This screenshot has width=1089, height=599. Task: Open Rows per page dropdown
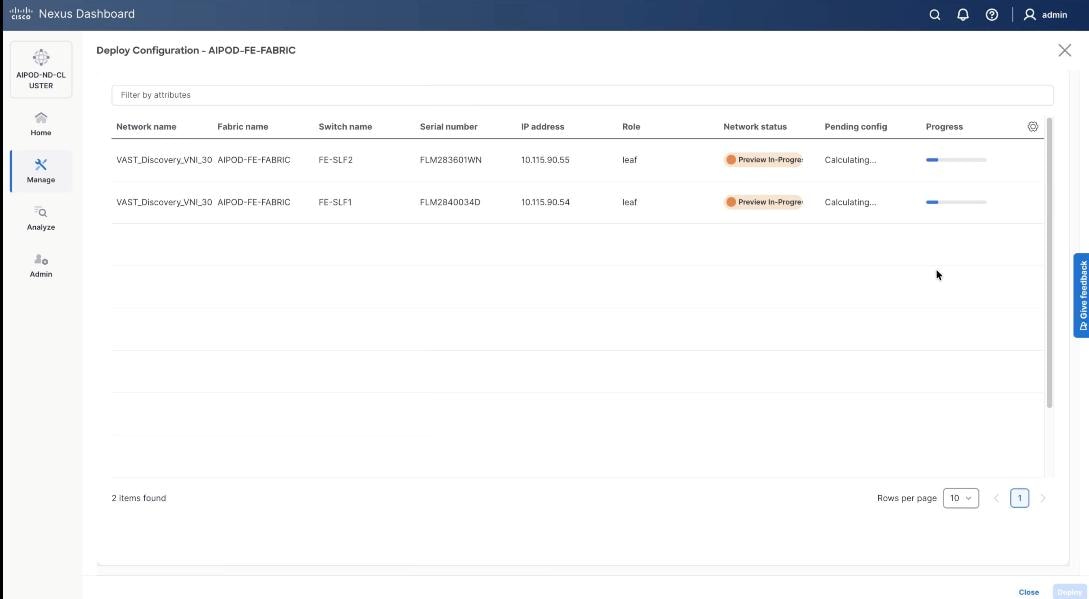click(961, 498)
